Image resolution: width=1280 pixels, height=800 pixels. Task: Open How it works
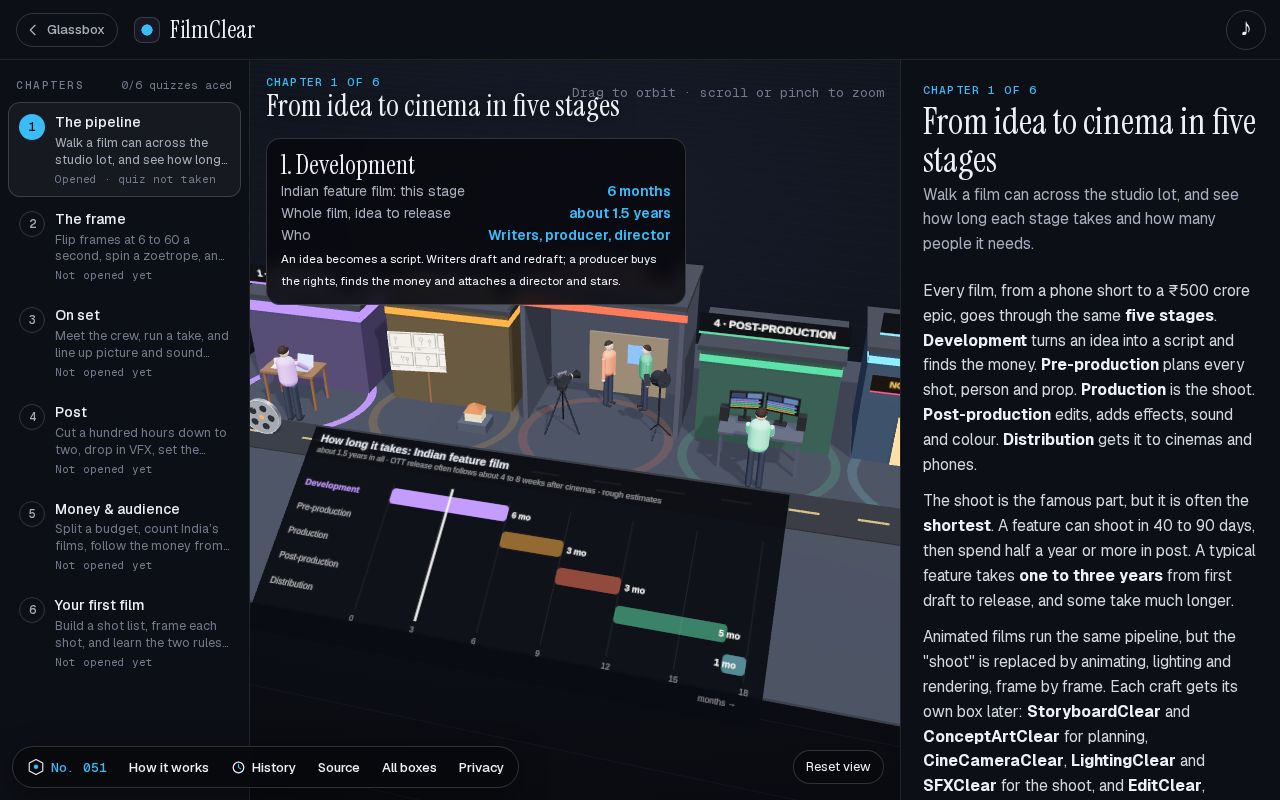[x=169, y=767]
